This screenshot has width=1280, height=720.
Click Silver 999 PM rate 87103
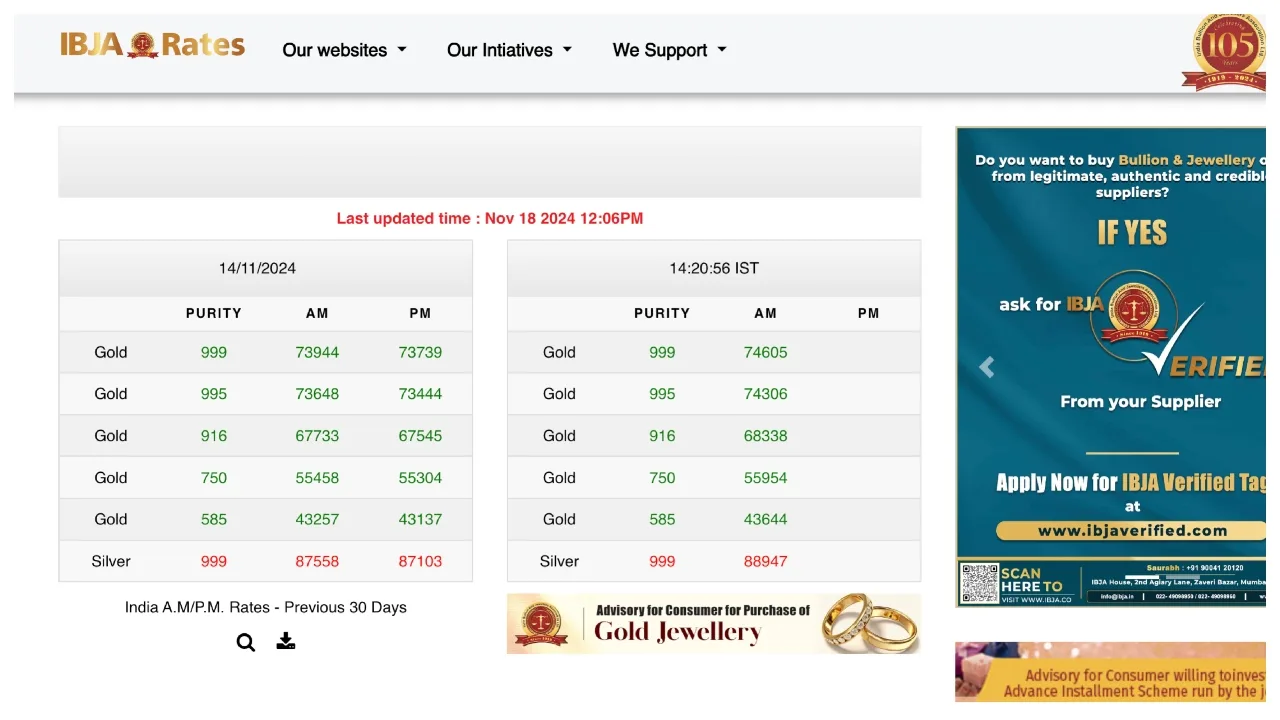tap(420, 561)
